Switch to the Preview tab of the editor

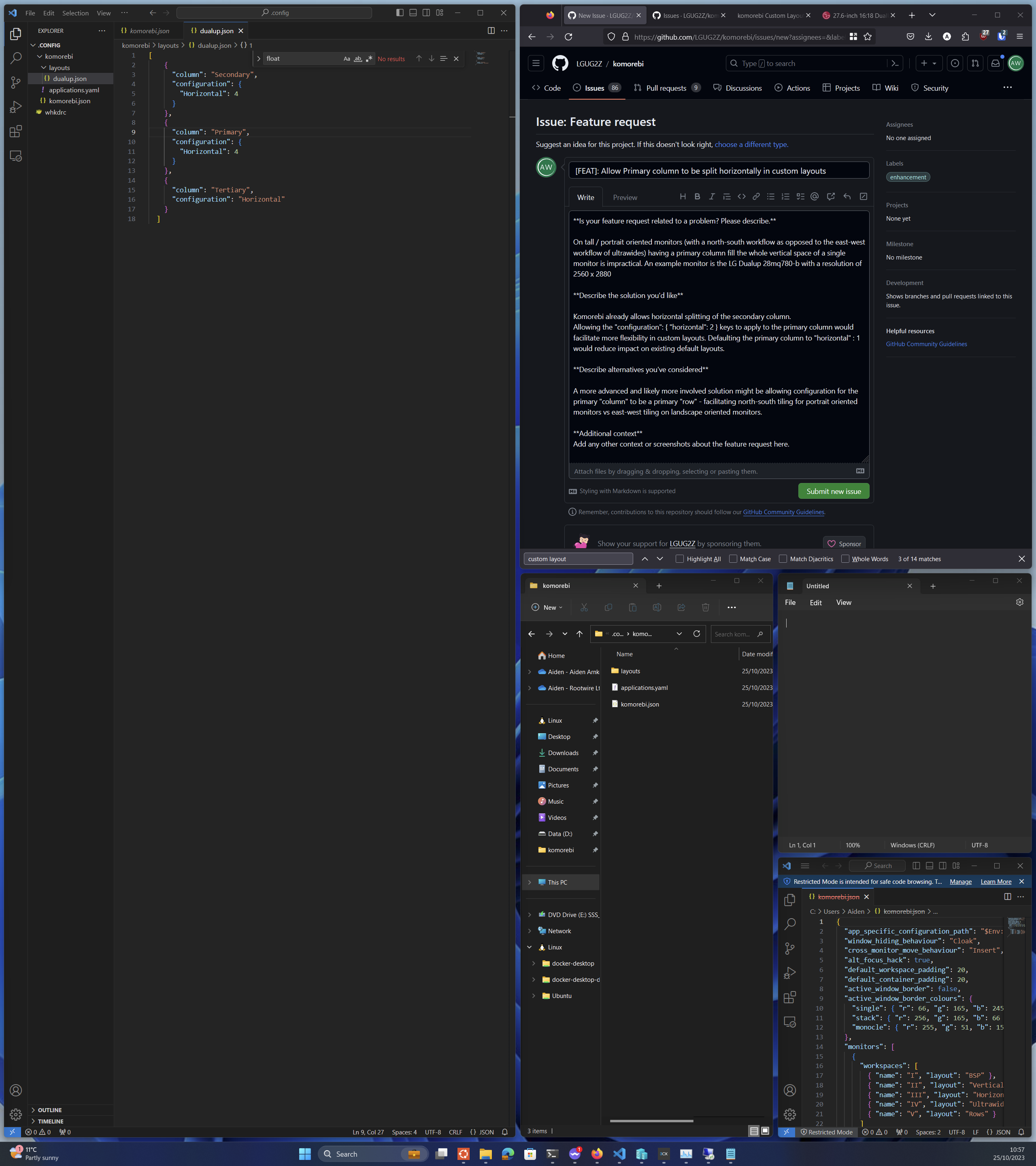pos(625,197)
